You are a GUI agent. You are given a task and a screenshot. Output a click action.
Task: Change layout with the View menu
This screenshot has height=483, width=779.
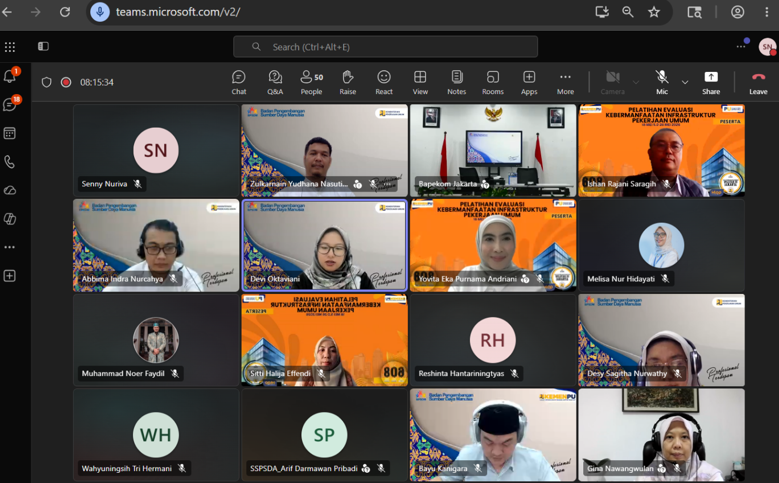coord(420,82)
